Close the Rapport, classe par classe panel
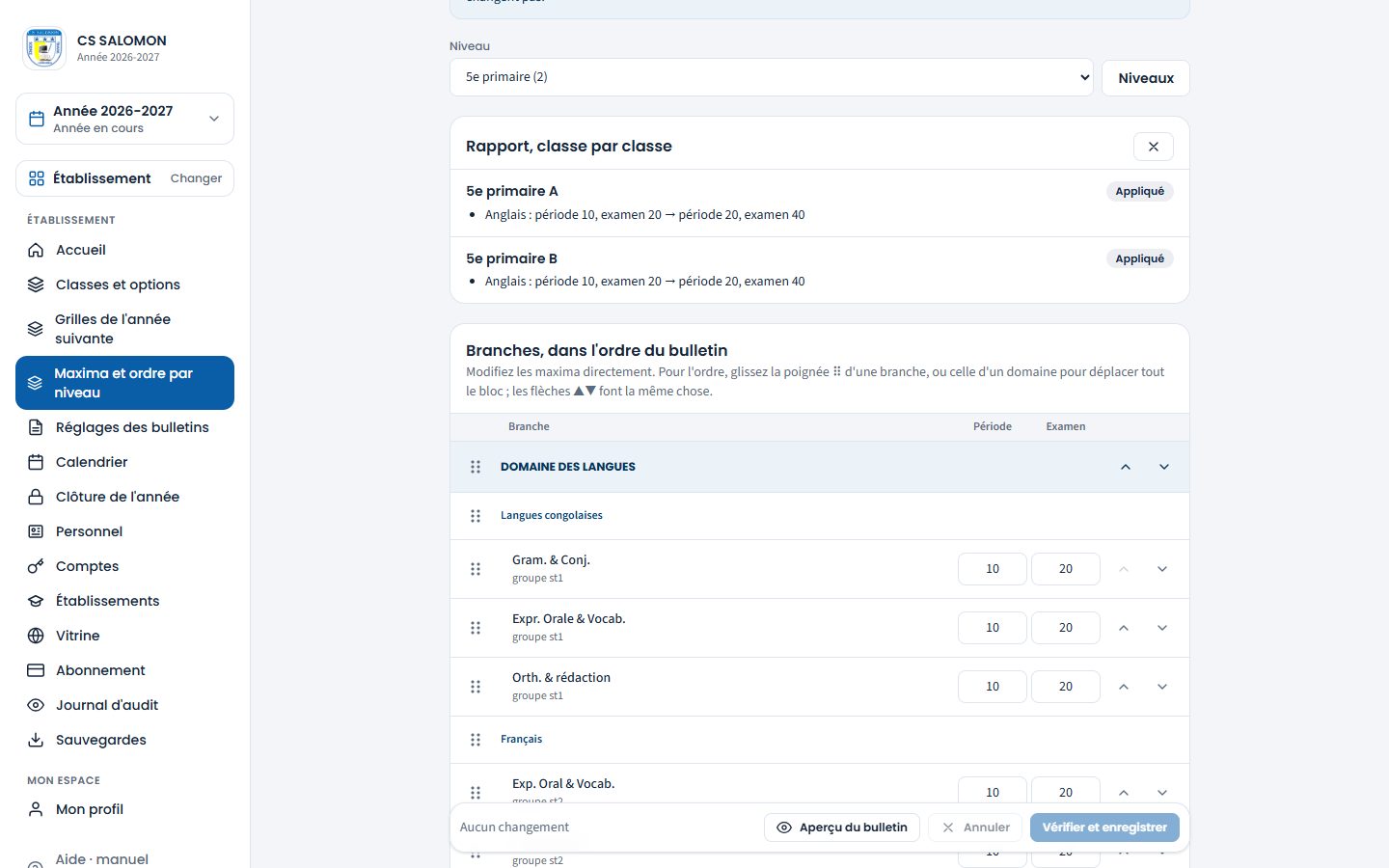 click(1154, 147)
